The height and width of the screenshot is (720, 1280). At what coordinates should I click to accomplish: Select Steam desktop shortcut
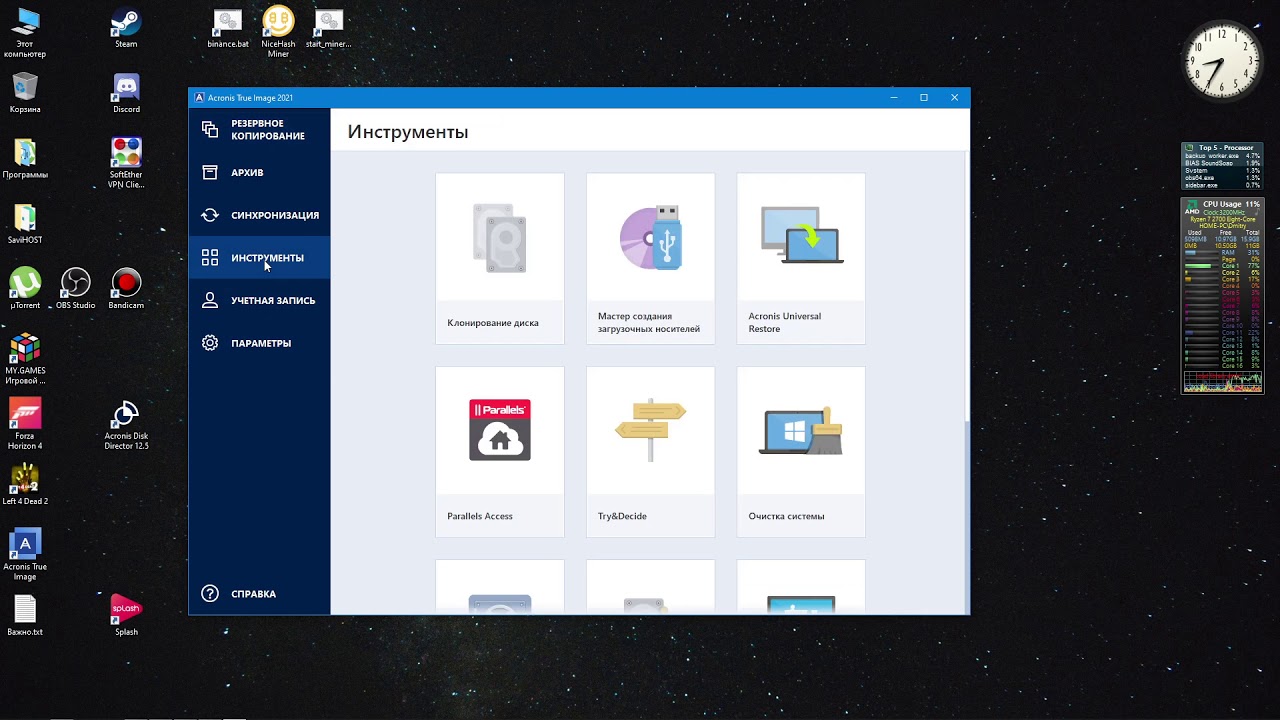126,29
